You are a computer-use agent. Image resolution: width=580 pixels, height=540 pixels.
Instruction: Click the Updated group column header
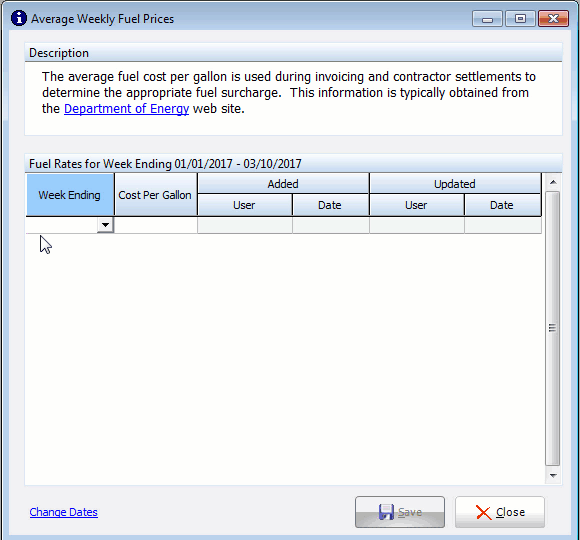coord(455,183)
